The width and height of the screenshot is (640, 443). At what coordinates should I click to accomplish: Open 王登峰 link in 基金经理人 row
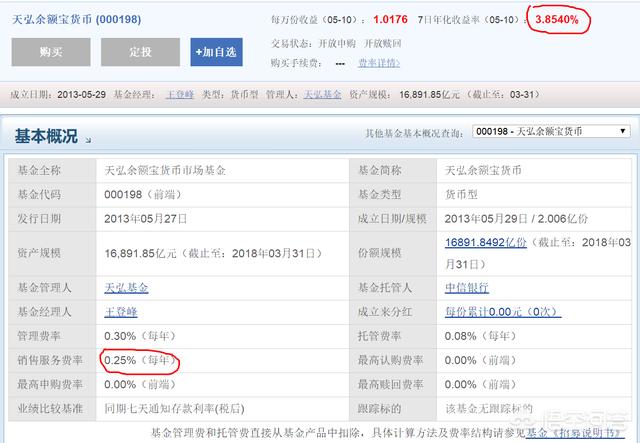coord(121,312)
